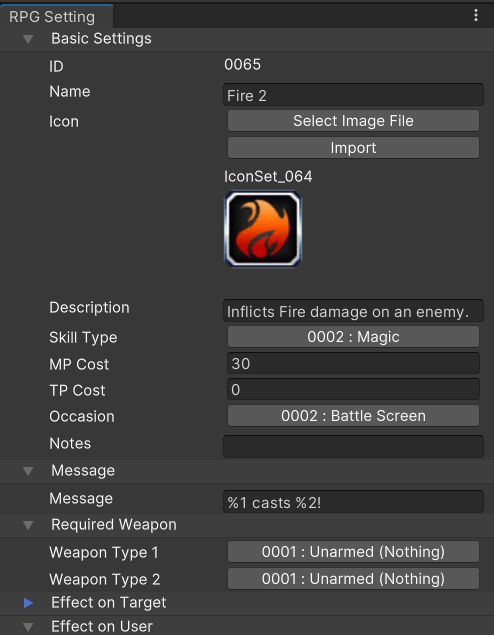Collapse the Effect on User section
The width and height of the screenshot is (494, 635).
pyautogui.click(x=28, y=627)
